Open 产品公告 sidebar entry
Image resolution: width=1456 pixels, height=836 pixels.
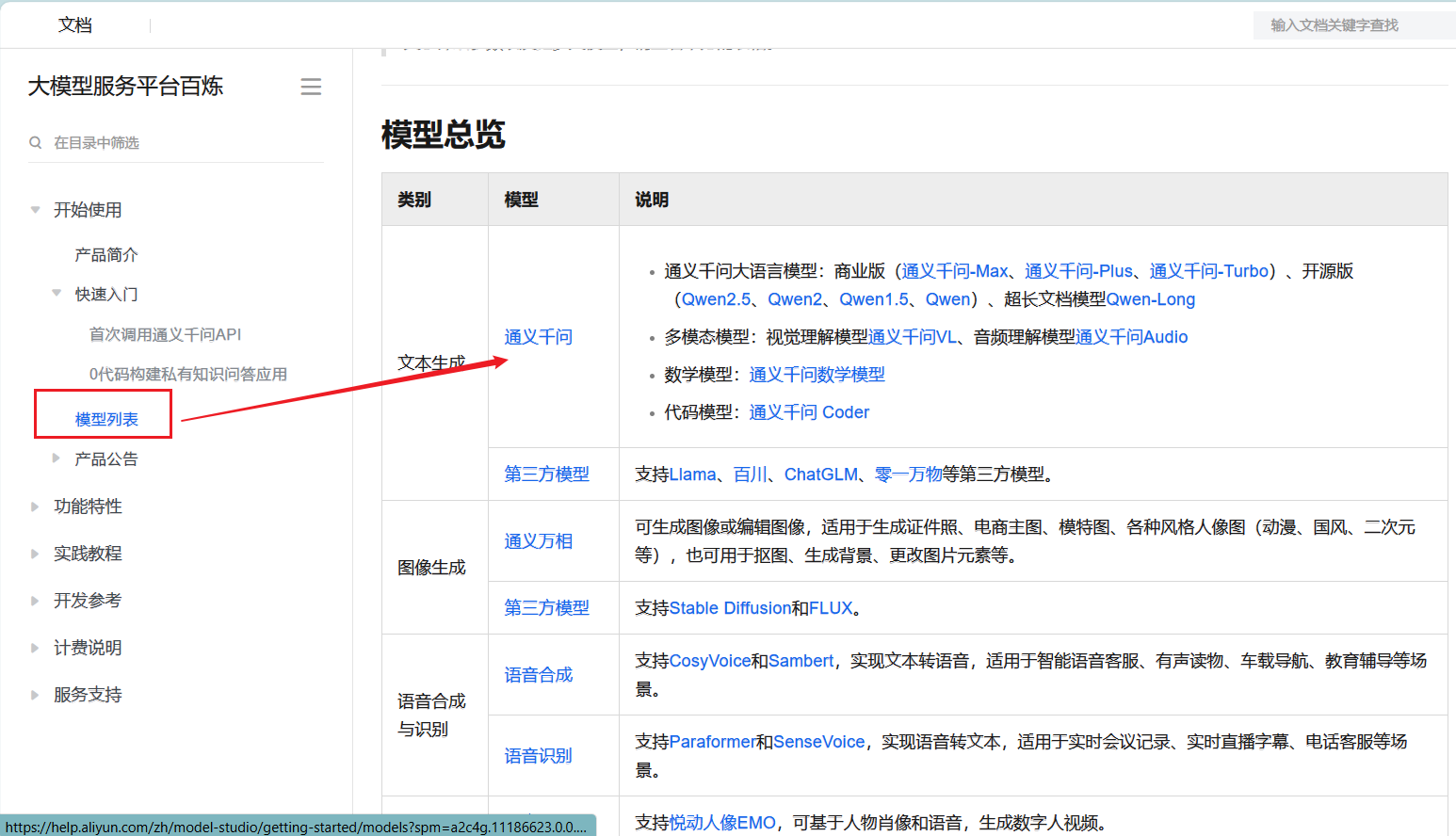tap(106, 459)
